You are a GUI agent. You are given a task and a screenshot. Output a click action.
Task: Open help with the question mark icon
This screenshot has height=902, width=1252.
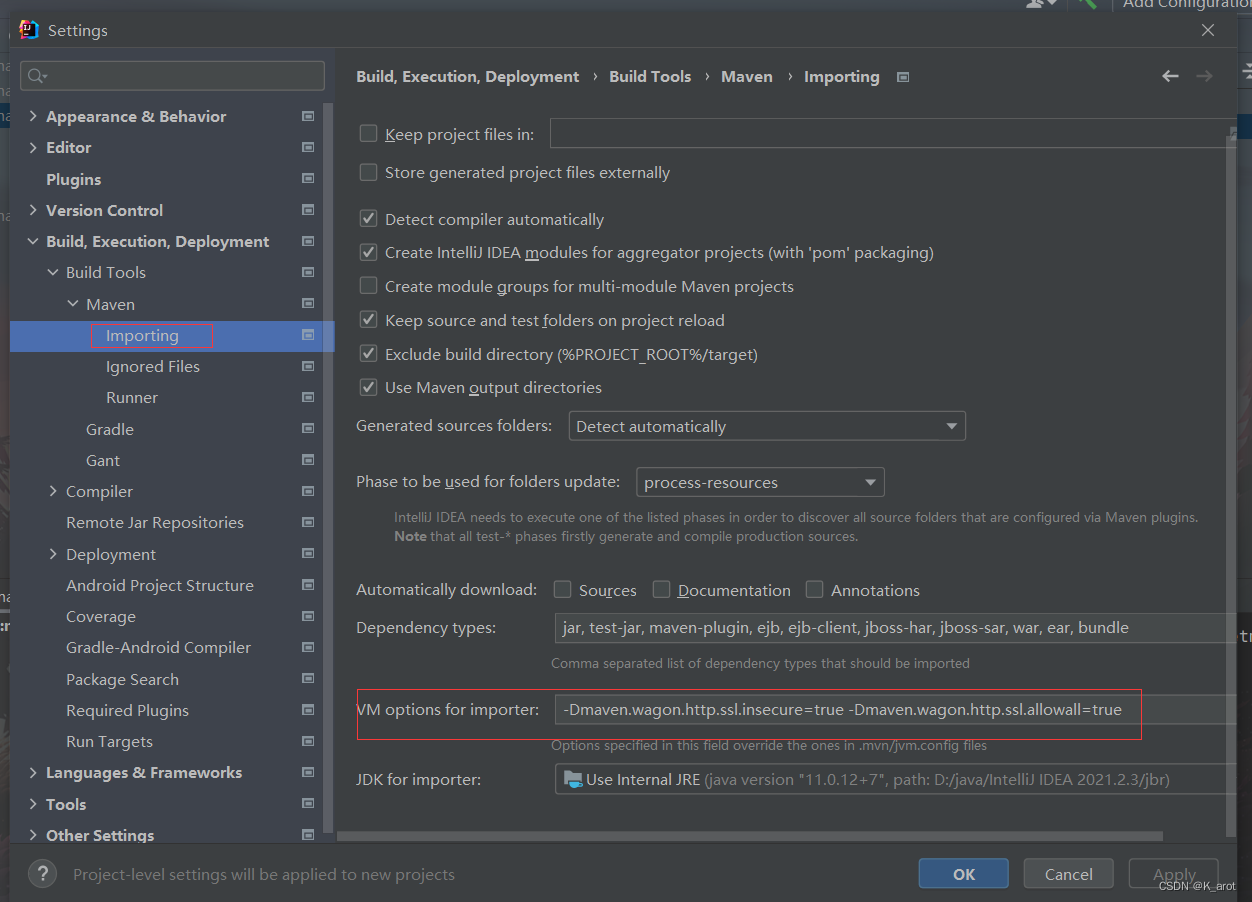click(42, 874)
